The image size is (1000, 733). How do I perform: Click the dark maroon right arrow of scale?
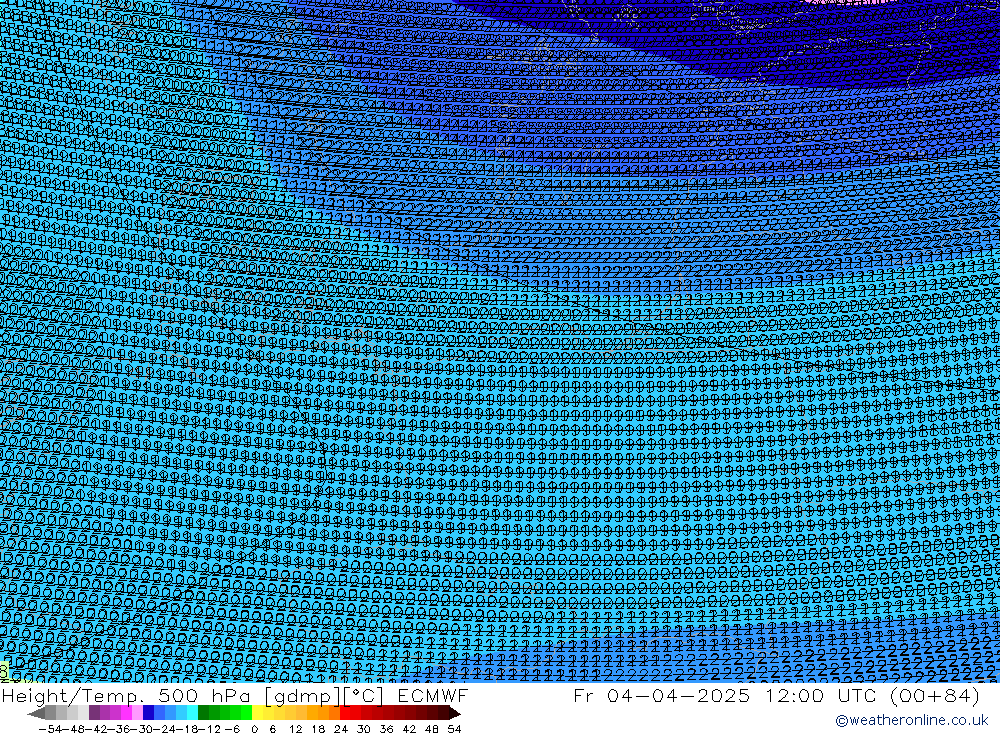(x=454, y=713)
